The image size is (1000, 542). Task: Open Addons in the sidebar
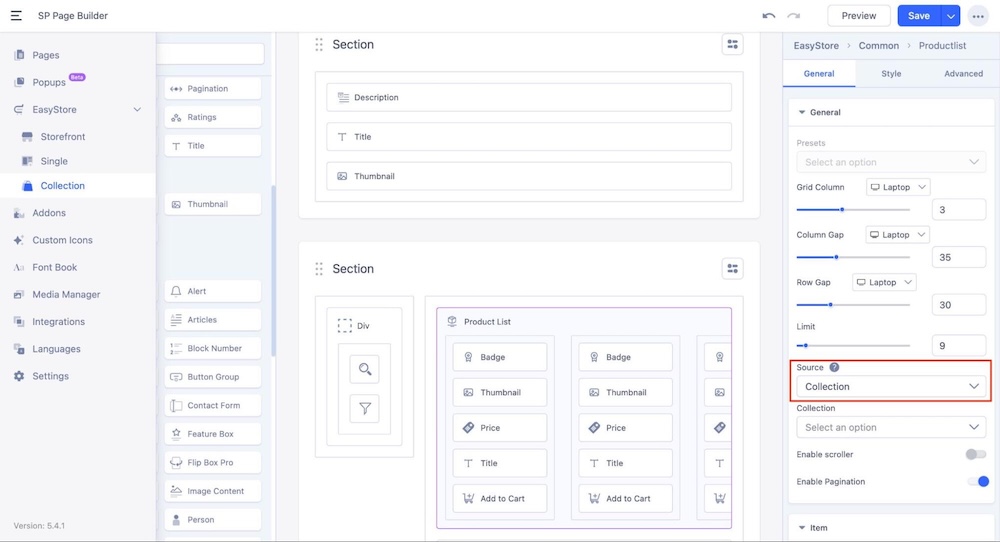tap(48, 213)
